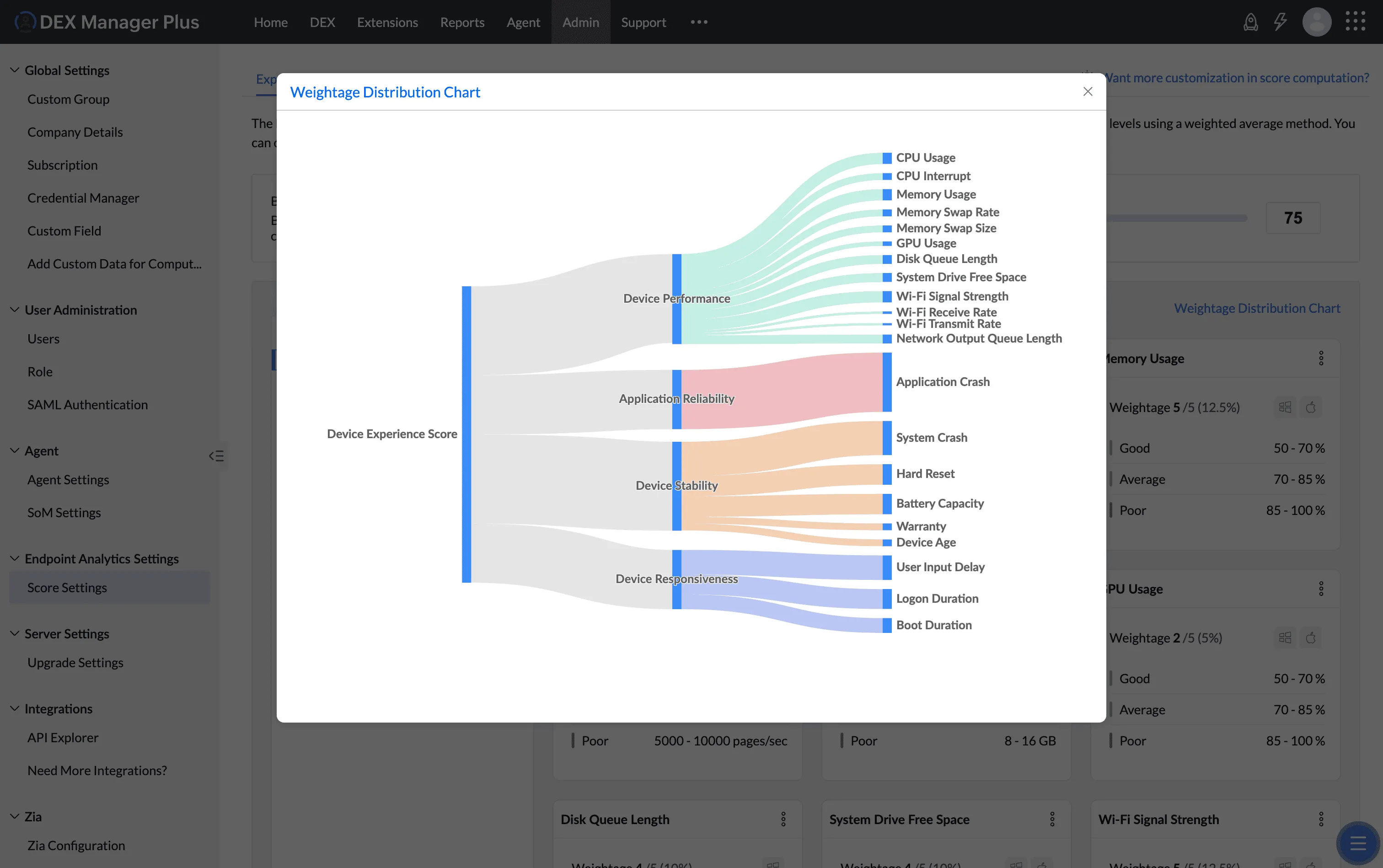This screenshot has height=868, width=1383.
Task: Open the Support menu
Action: point(643,22)
